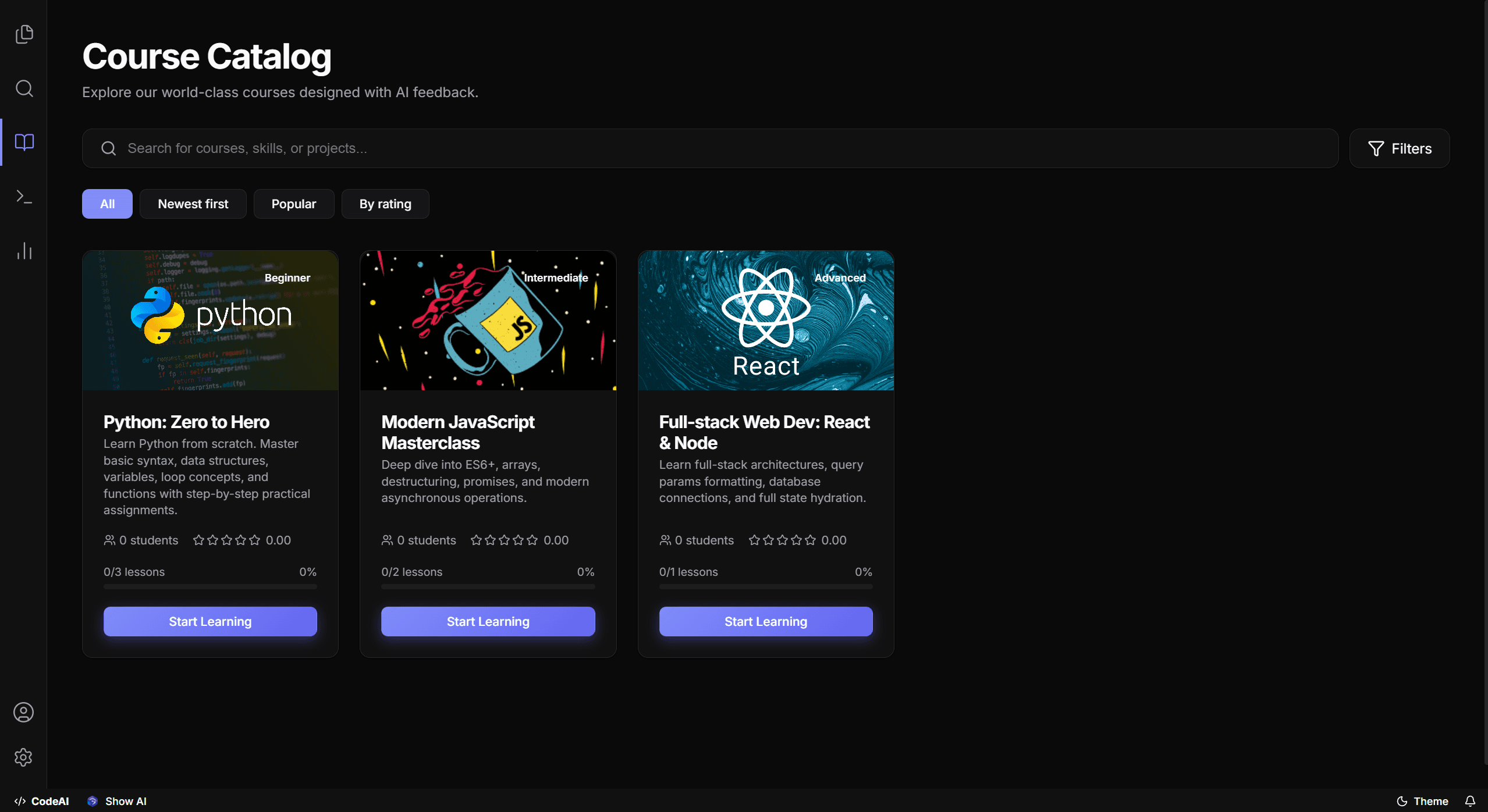Rate JavaScript course with third star

[x=504, y=540]
